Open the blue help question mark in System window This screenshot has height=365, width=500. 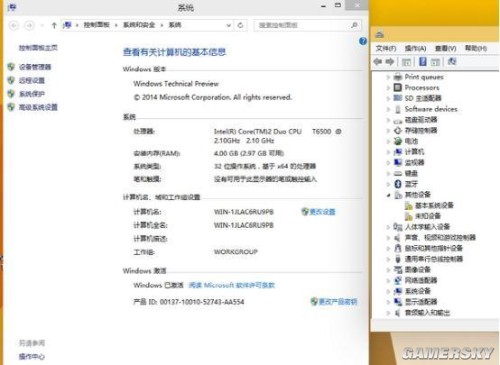[363, 41]
